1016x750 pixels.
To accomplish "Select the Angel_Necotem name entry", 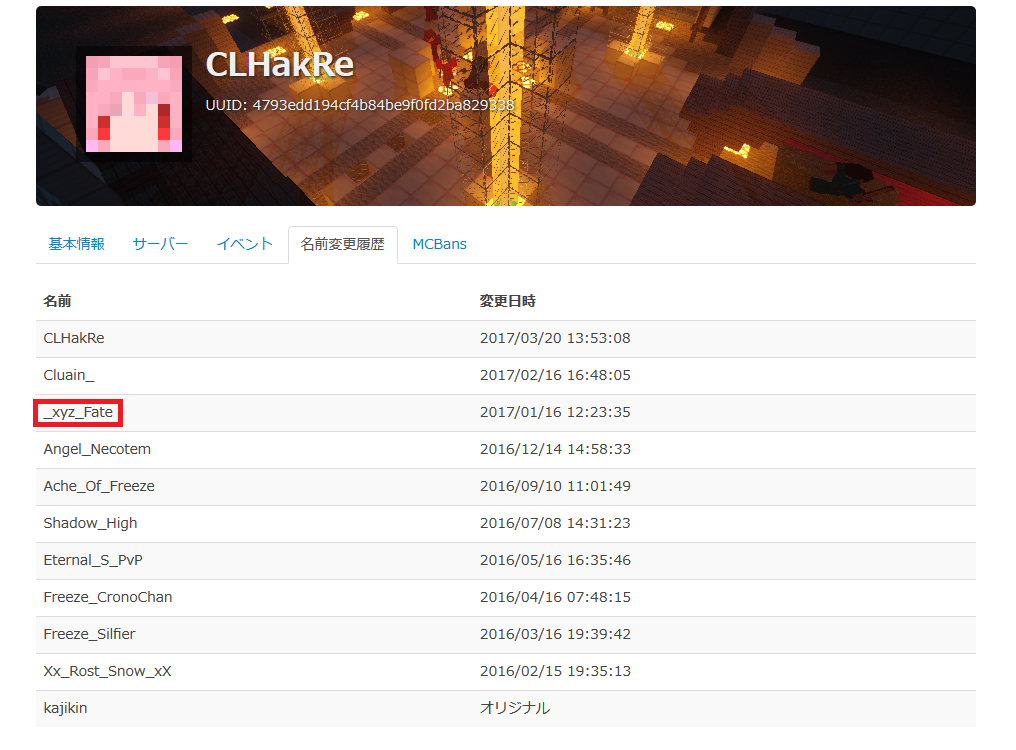I will pos(97,449).
